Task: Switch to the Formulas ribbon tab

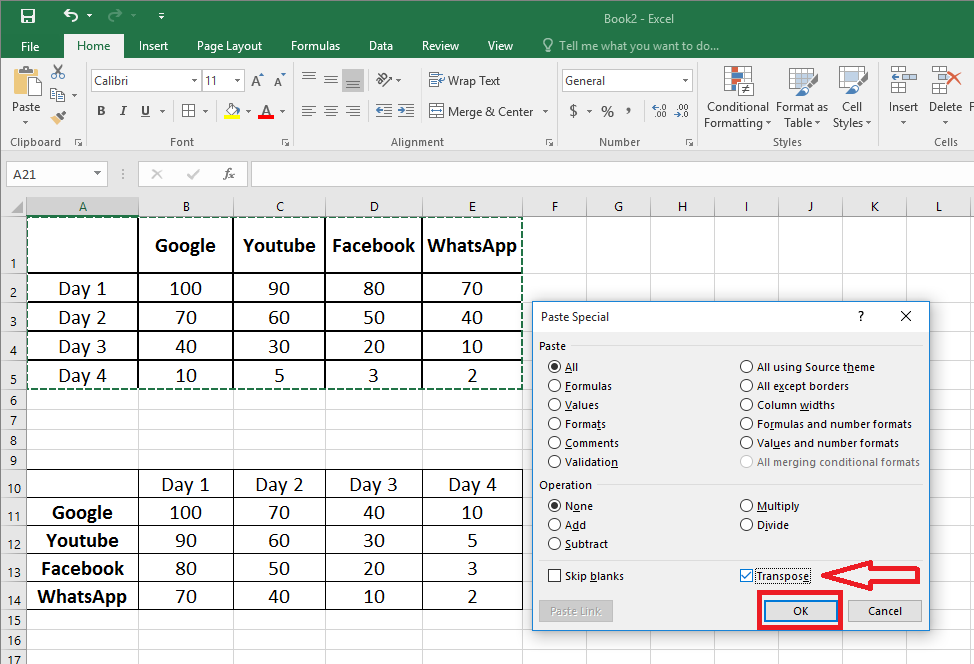Action: coord(315,45)
